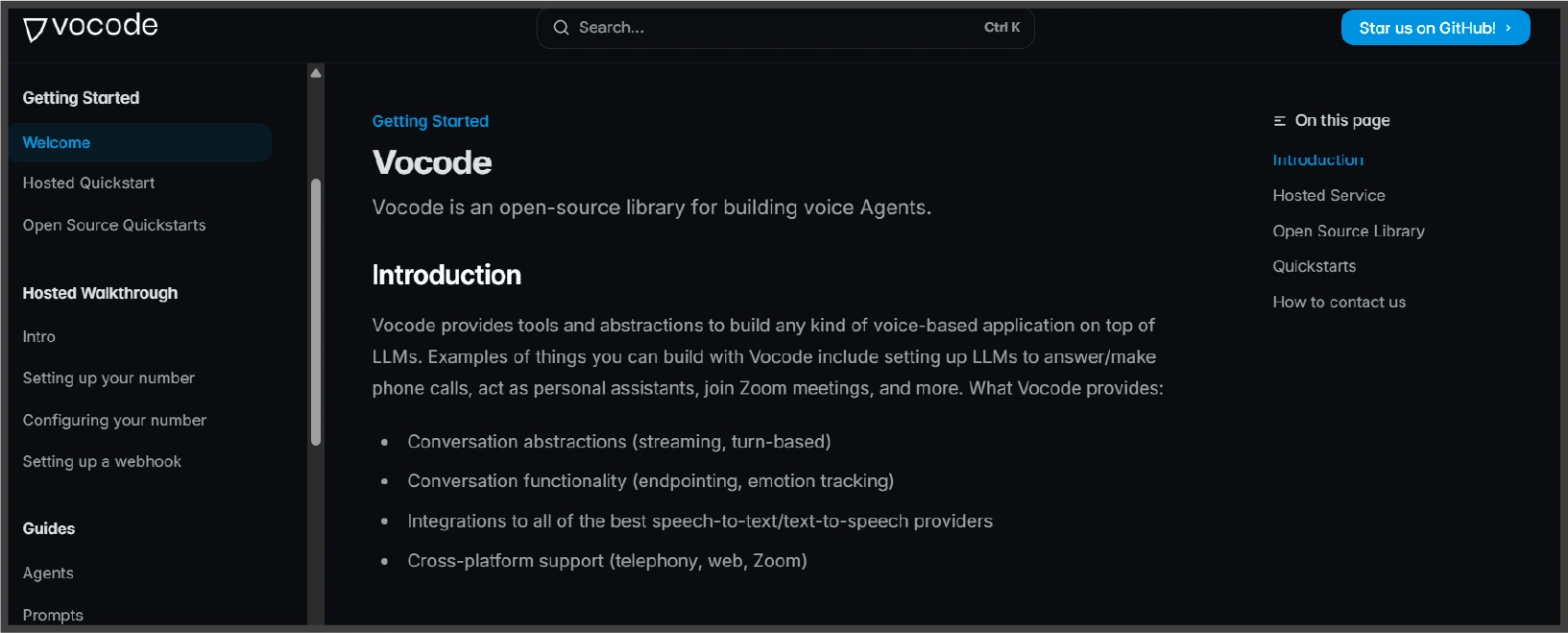Open Configuring your number page
The image size is (1568, 633).
coord(114,420)
